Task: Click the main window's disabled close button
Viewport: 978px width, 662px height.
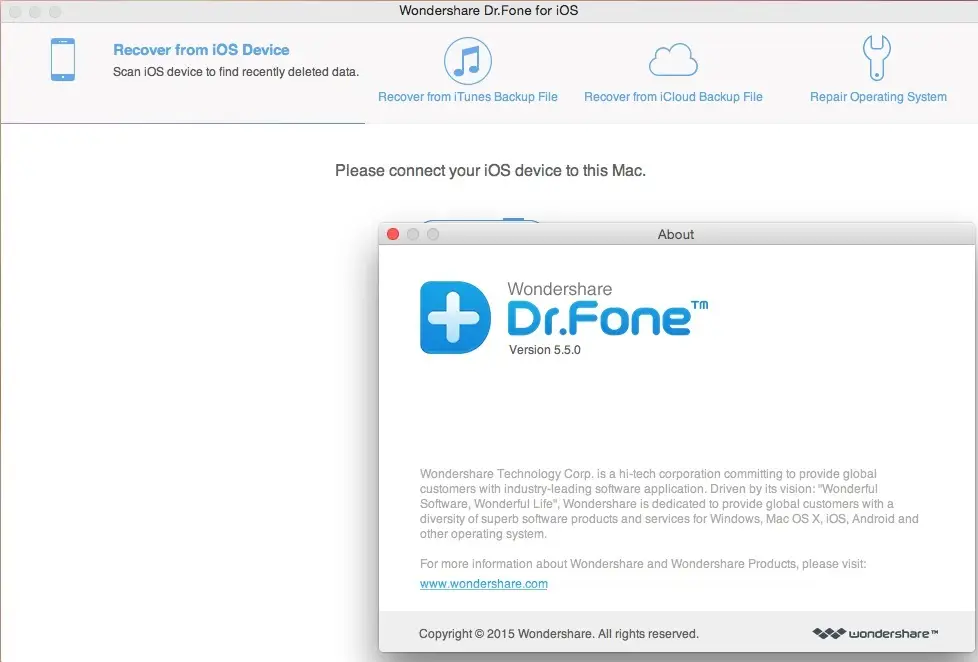Action: (15, 12)
